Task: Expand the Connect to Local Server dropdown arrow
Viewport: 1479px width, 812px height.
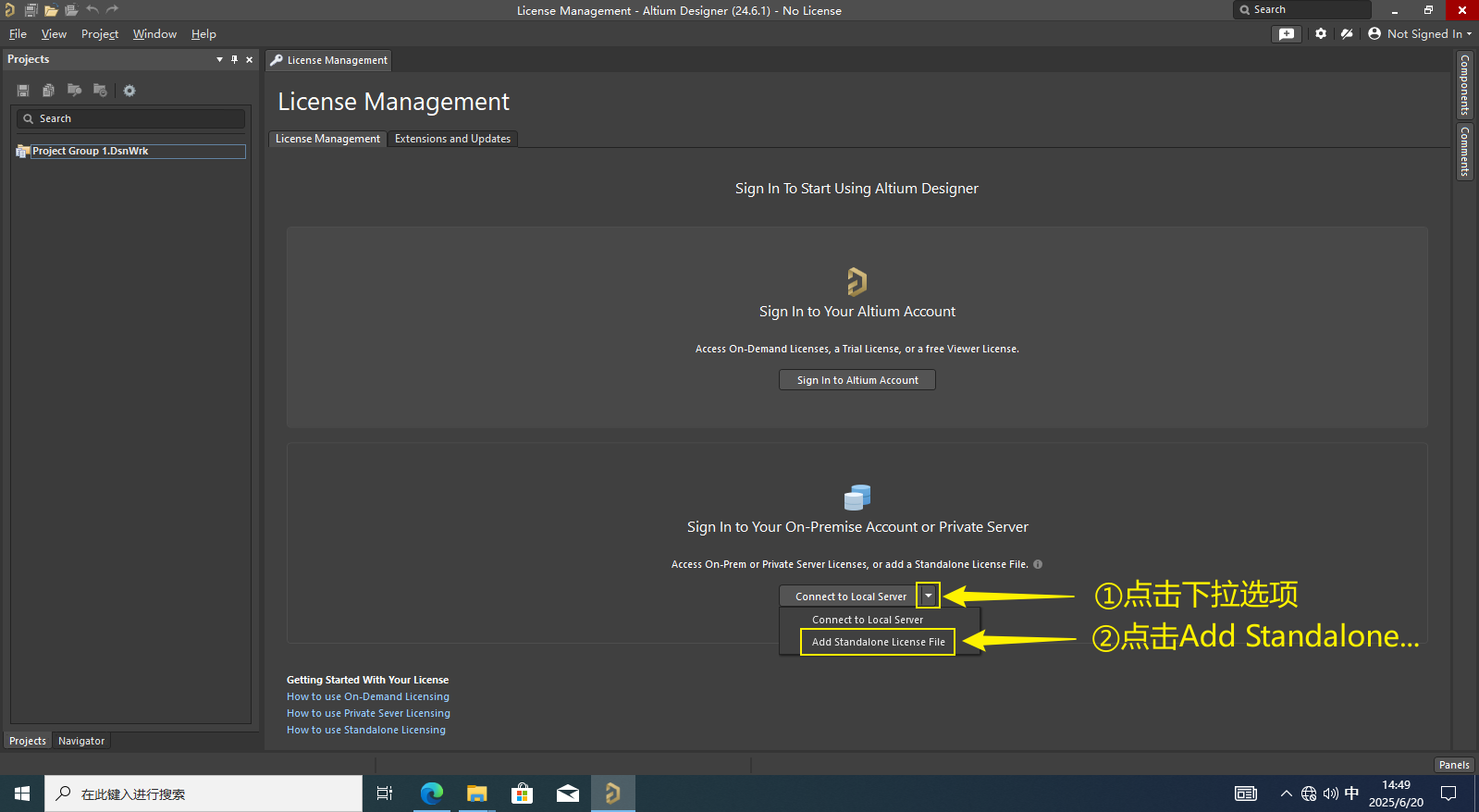Action: coord(929,597)
